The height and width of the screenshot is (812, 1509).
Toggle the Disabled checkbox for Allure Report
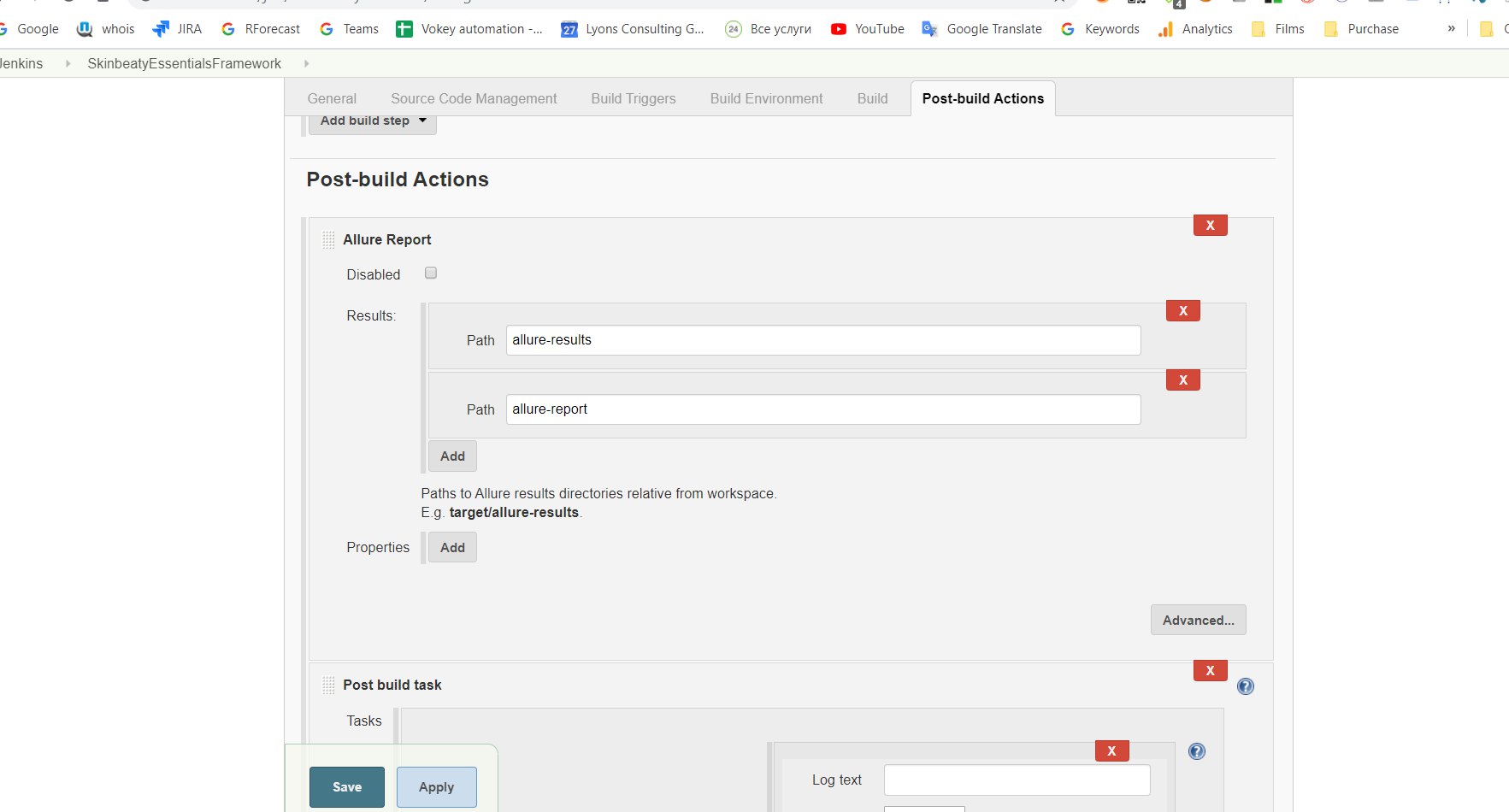(x=431, y=274)
